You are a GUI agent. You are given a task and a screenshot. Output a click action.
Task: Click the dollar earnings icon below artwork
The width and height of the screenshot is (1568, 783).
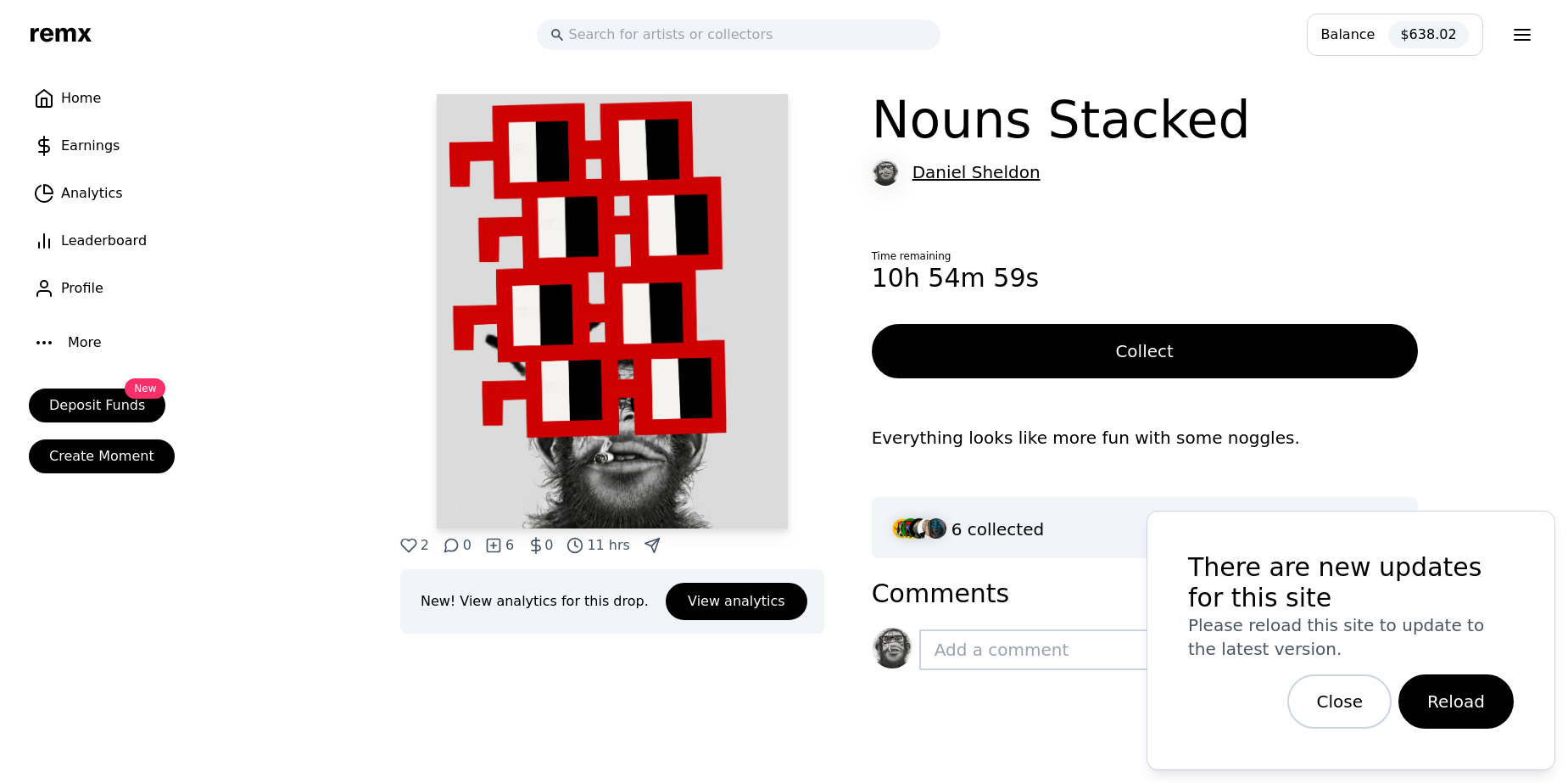(x=535, y=545)
